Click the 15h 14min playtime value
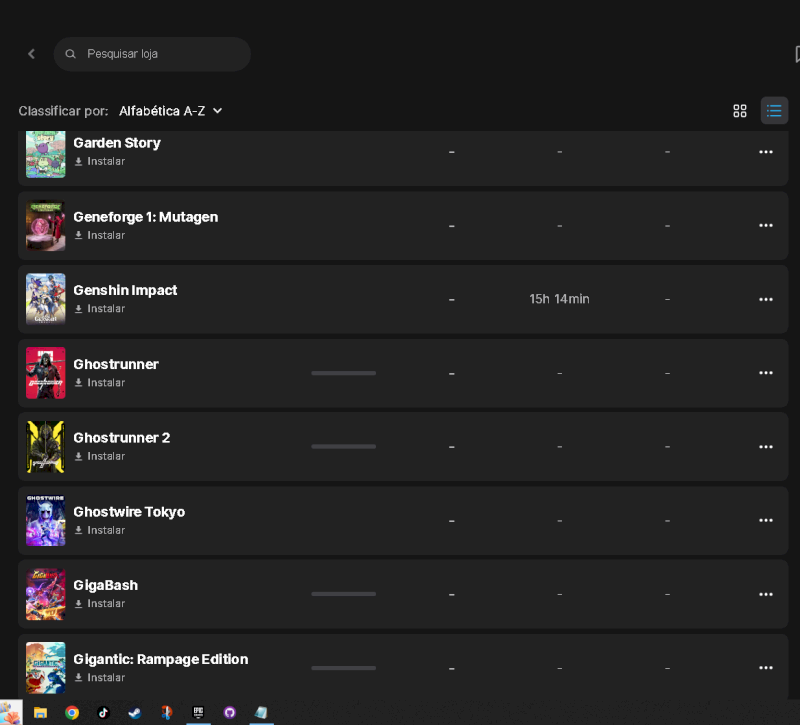The image size is (800, 725). (x=559, y=299)
